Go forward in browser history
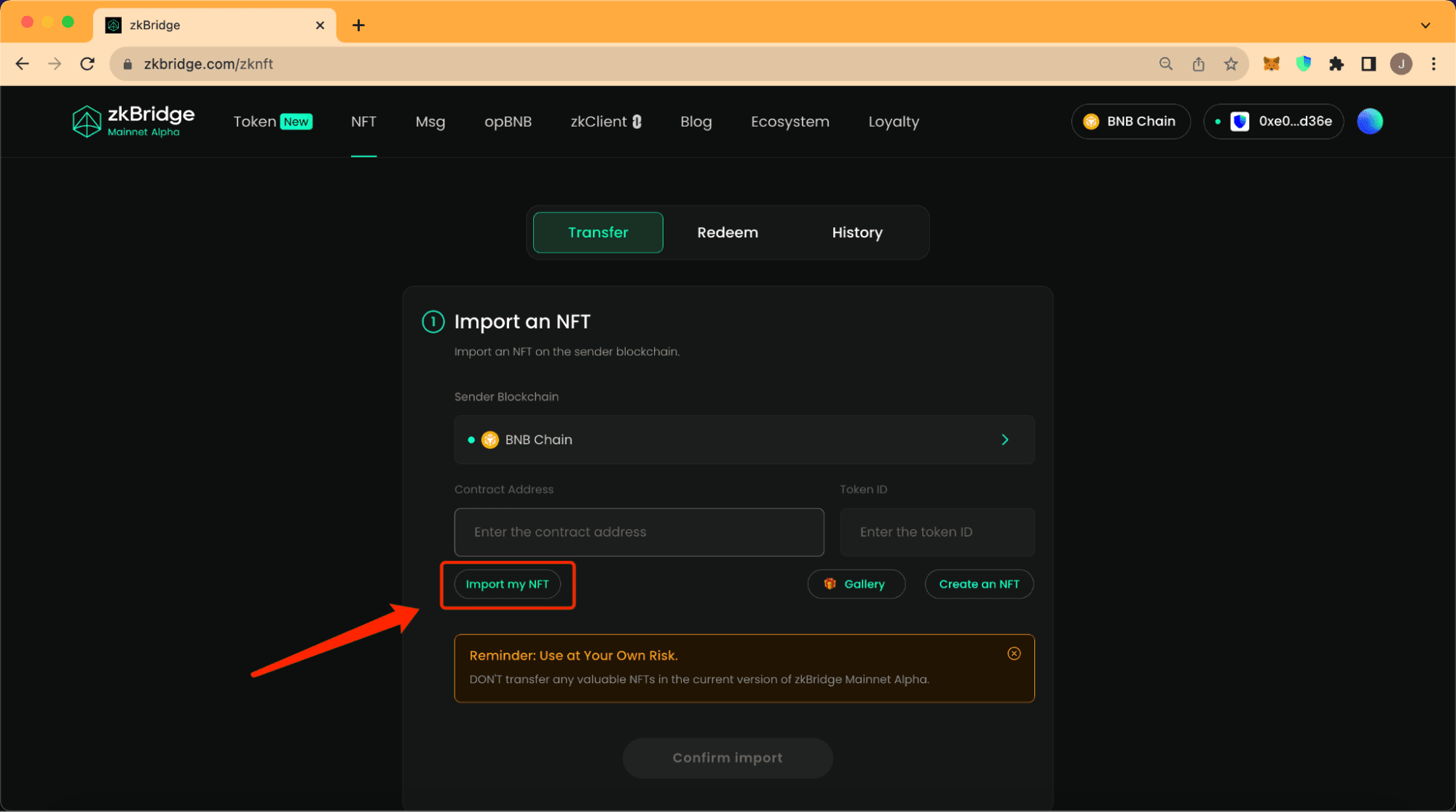The width and height of the screenshot is (1456, 812). pyautogui.click(x=55, y=64)
